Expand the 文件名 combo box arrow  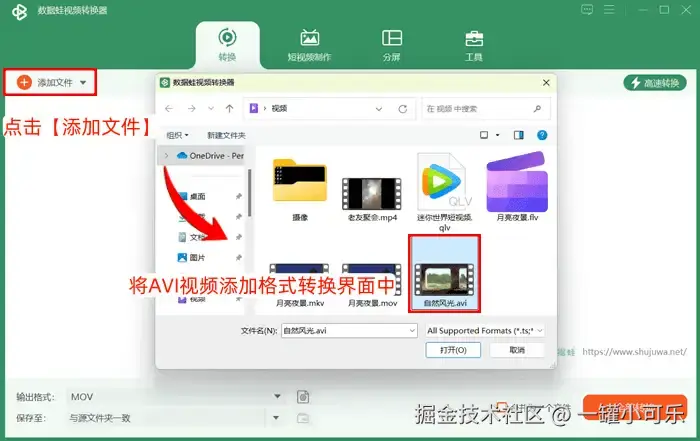412,331
